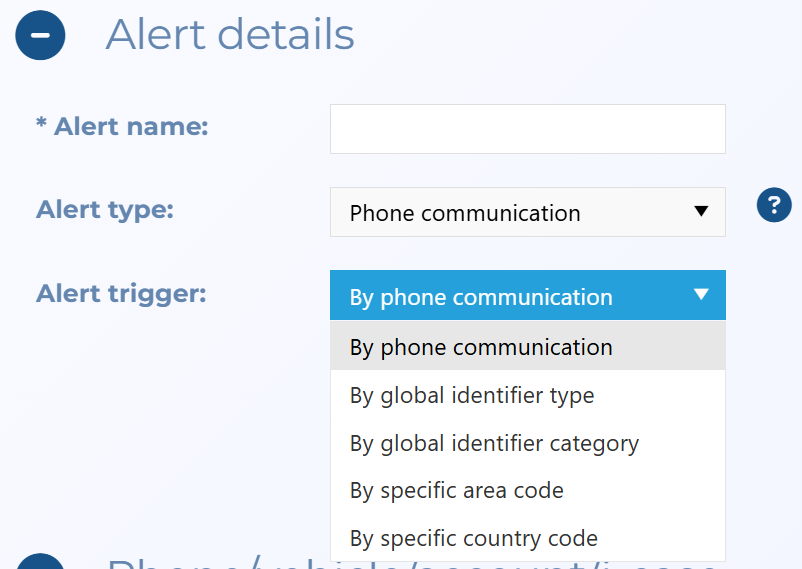Click the white Alert trigger dropdown arrow
The height and width of the screenshot is (569, 802).
tap(701, 294)
